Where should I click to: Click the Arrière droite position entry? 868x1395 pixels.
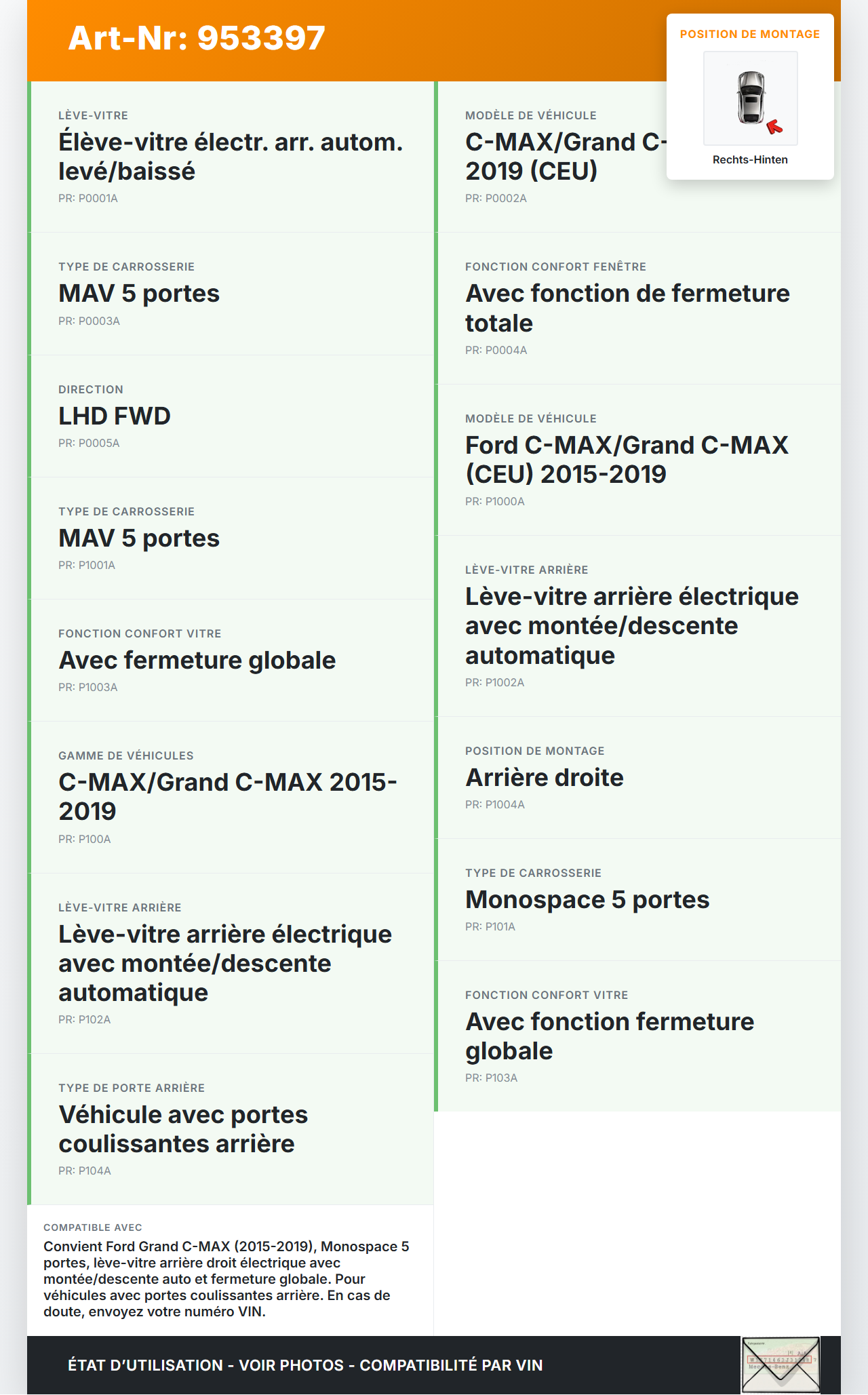(x=545, y=777)
